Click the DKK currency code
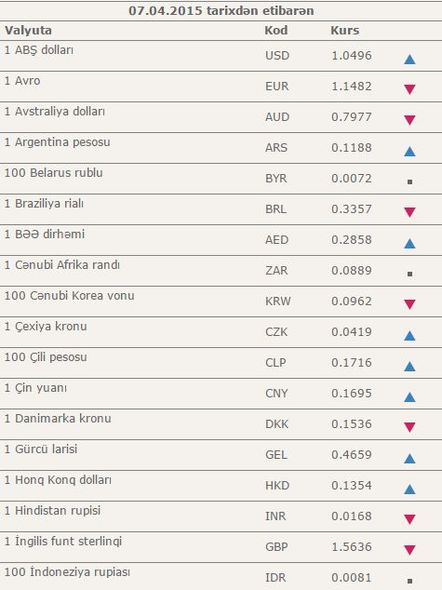Viewport: 442px width, 590px height. coord(277,424)
